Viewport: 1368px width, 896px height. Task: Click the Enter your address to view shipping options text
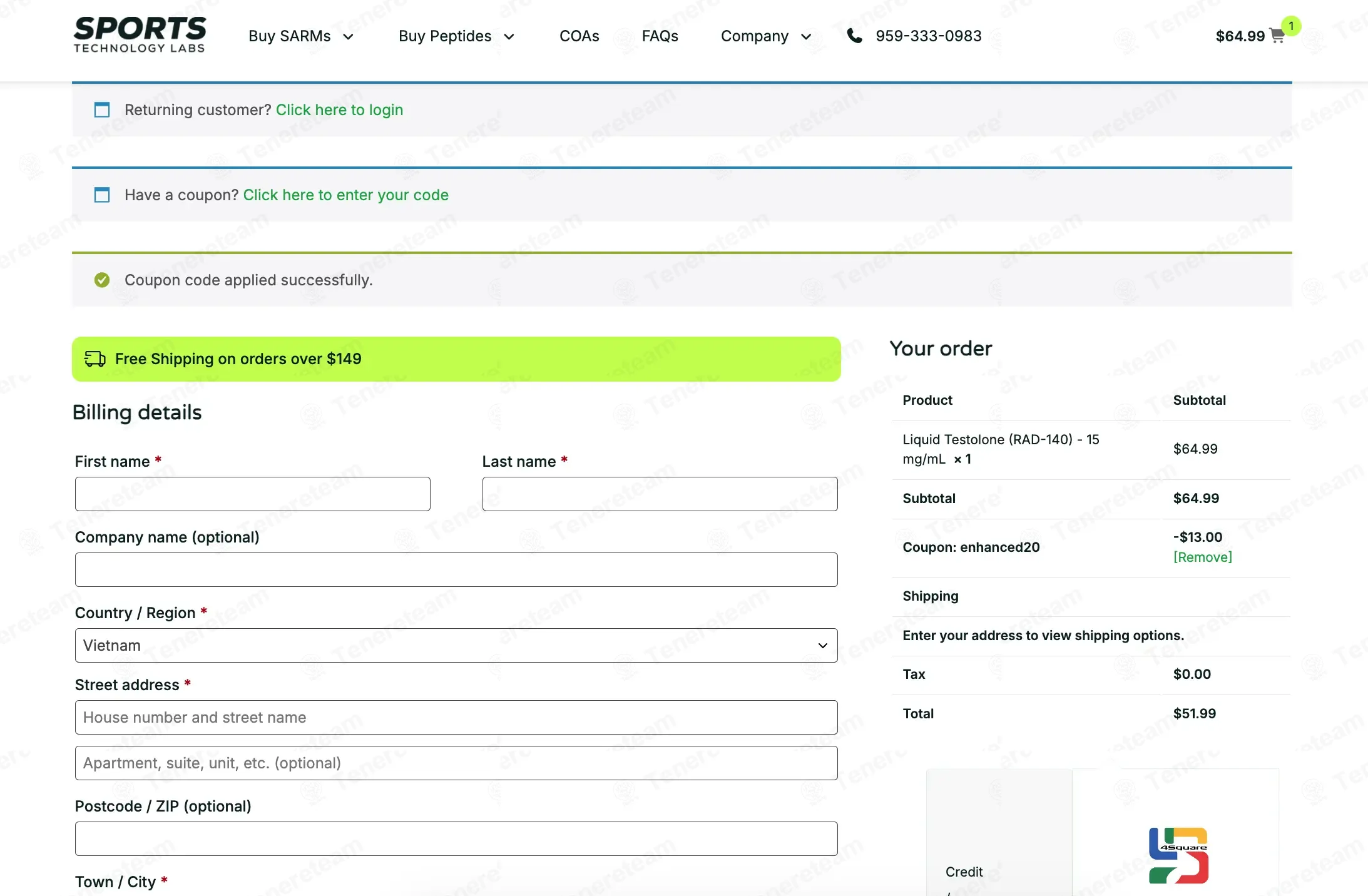[1043, 635]
